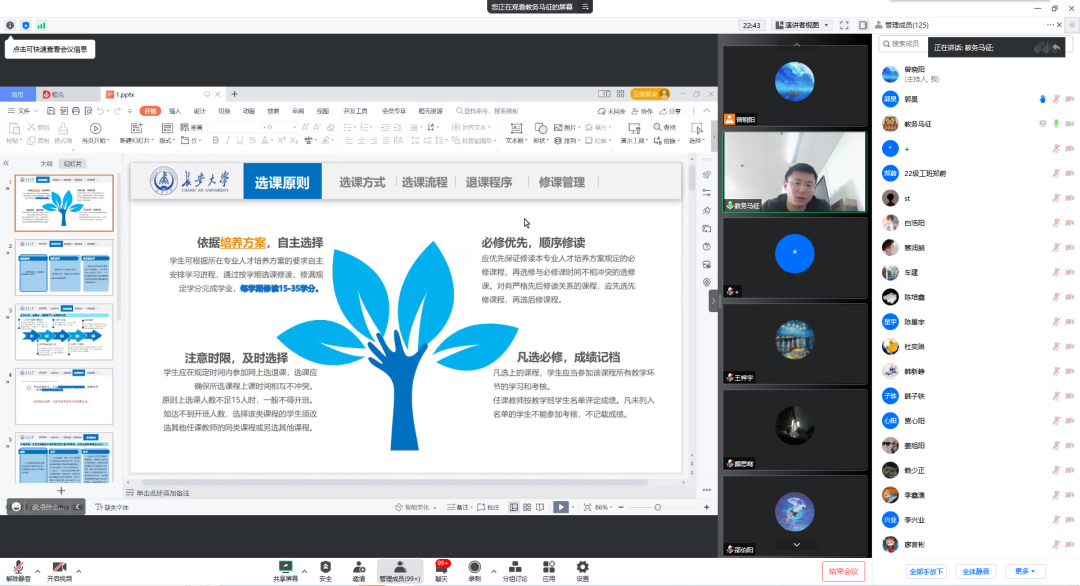Screen dimensions: 1080x586
Task: Turn on camera via 开启视频 button
Action: (x=59, y=568)
